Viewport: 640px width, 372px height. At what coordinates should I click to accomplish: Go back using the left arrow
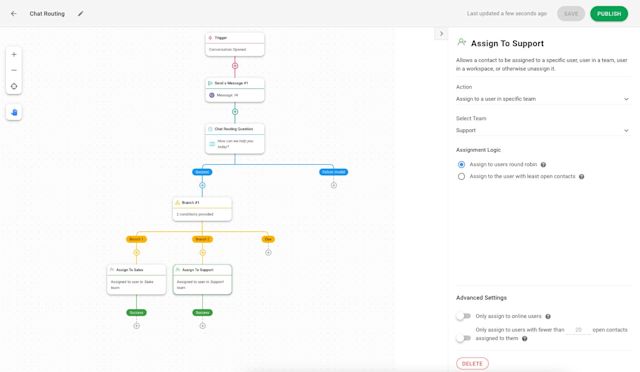tap(13, 13)
